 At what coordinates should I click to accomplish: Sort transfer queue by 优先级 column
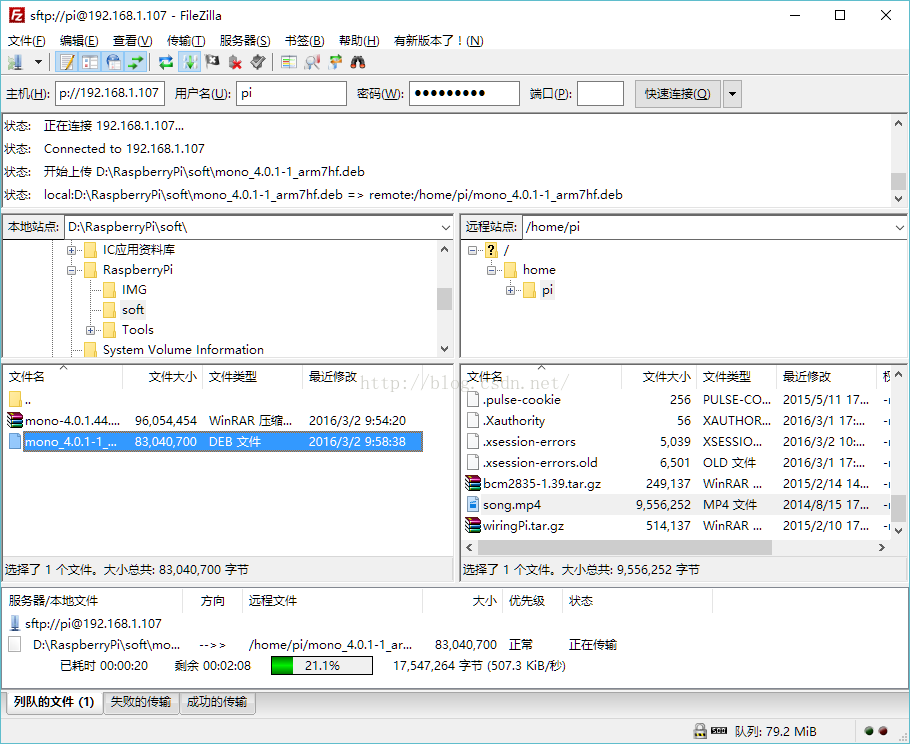pyautogui.click(x=531, y=601)
